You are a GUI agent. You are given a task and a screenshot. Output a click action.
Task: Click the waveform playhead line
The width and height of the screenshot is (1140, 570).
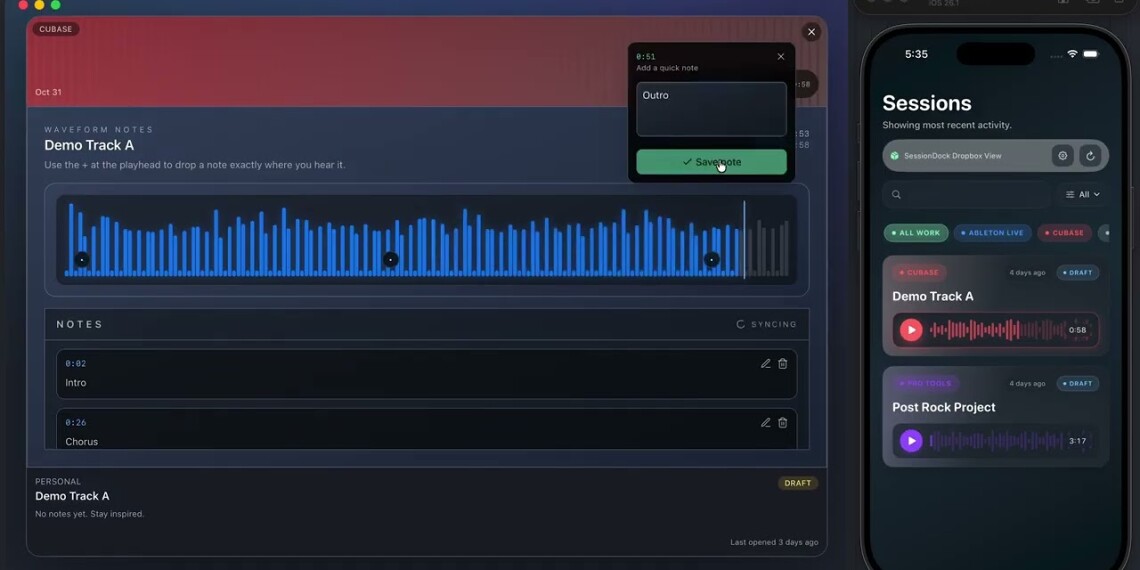(744, 238)
